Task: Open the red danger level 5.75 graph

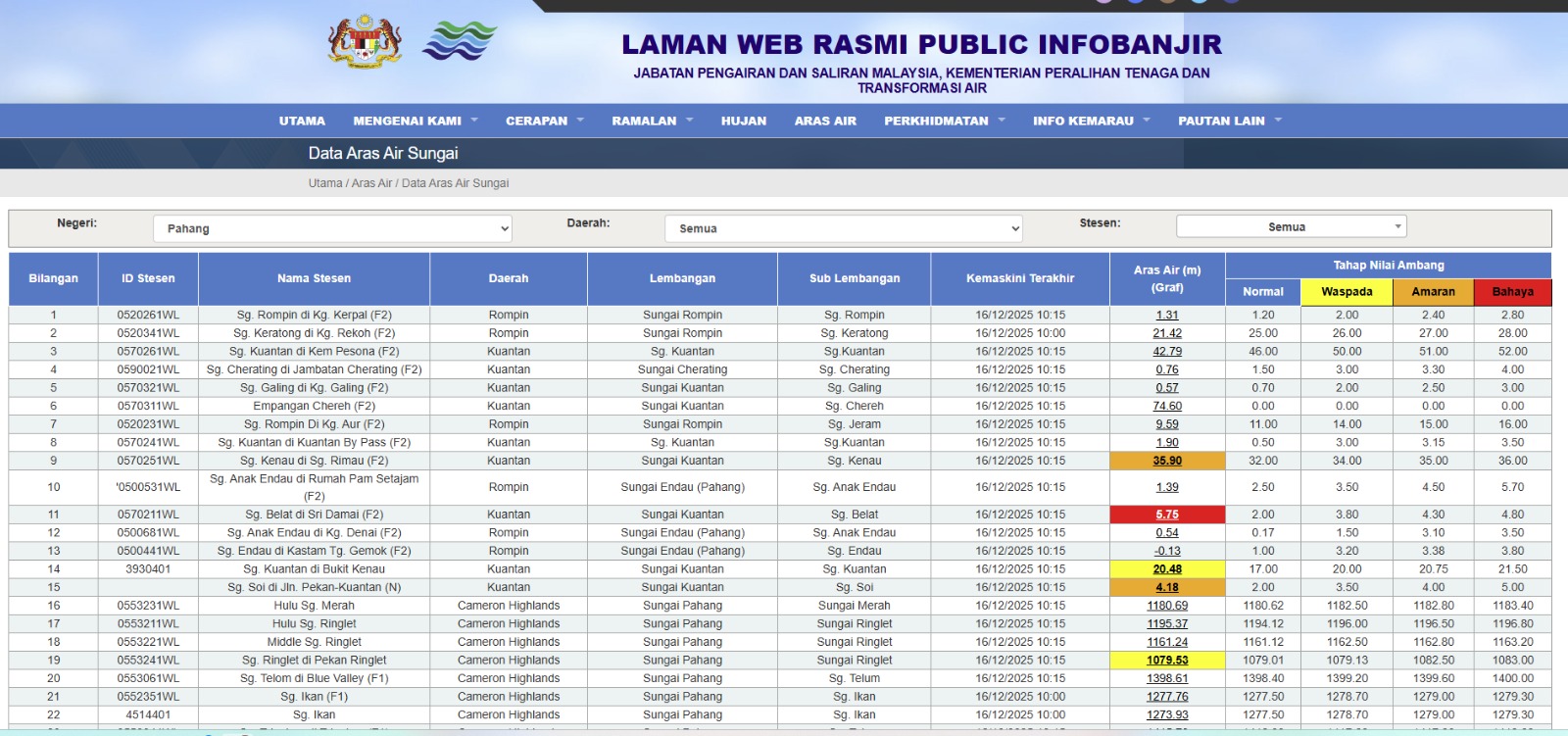Action: [x=1166, y=515]
